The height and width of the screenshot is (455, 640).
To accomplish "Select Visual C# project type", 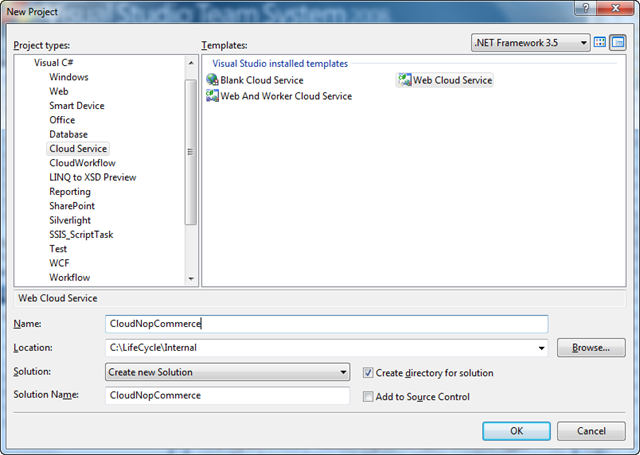I will coord(53,63).
